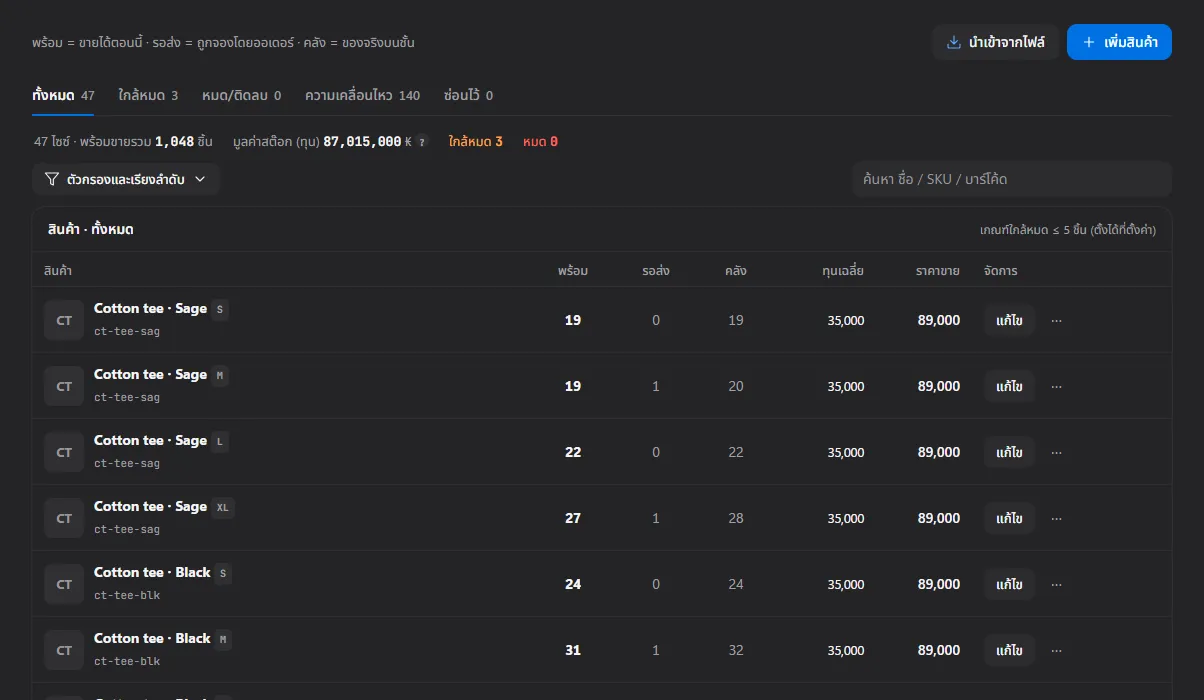The height and width of the screenshot is (700, 1204).
Task: Click the คลัง column header
Action: tap(736, 271)
